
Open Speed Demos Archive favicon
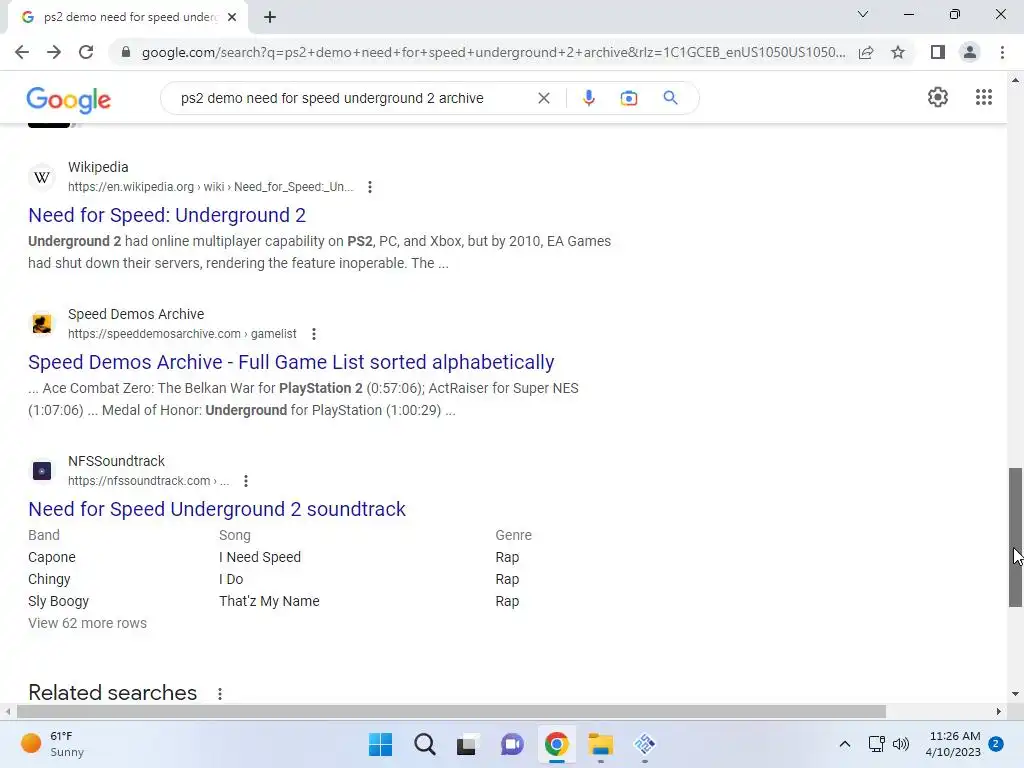42,324
